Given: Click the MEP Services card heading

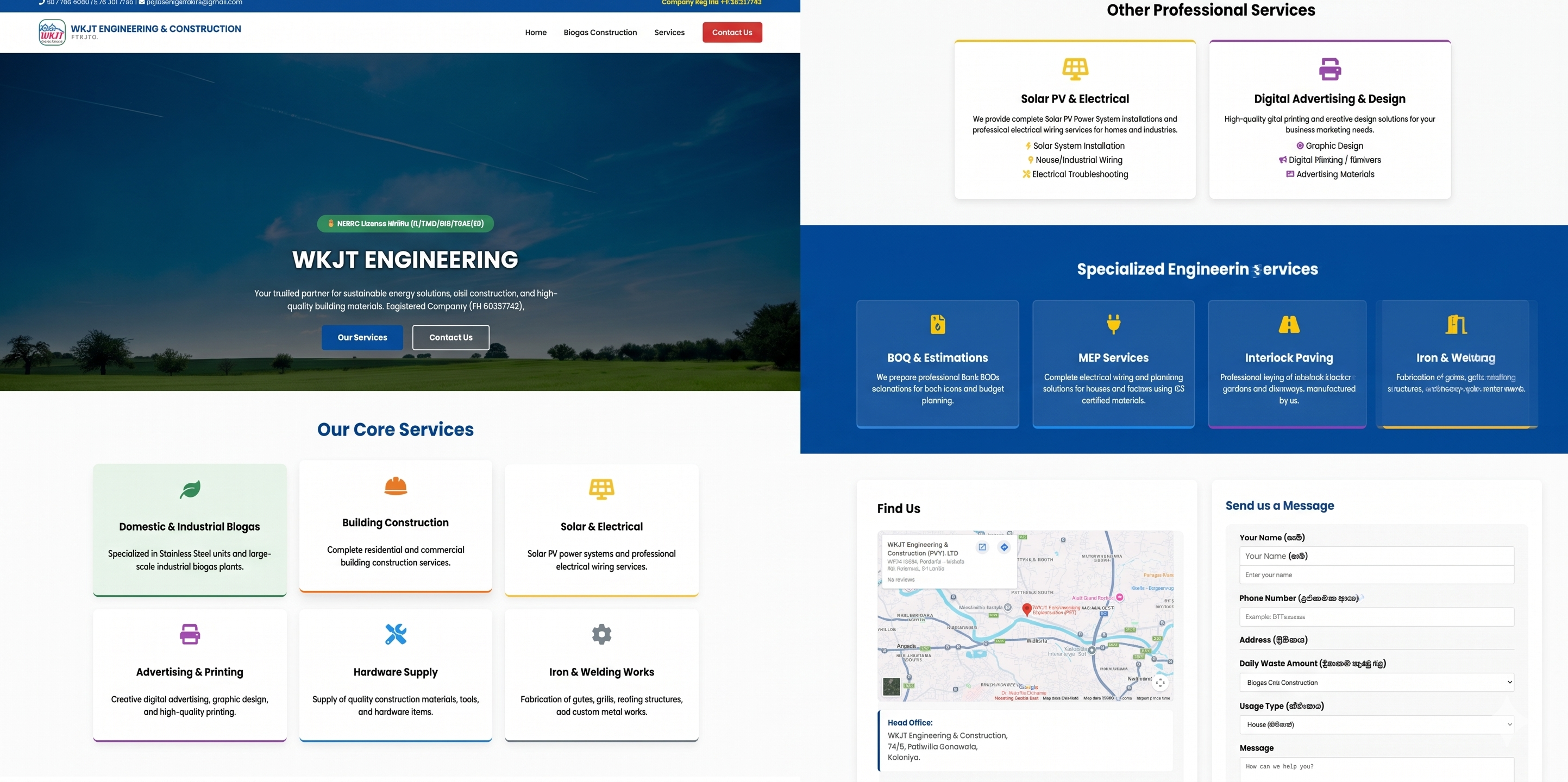Looking at the screenshot, I should (1113, 358).
